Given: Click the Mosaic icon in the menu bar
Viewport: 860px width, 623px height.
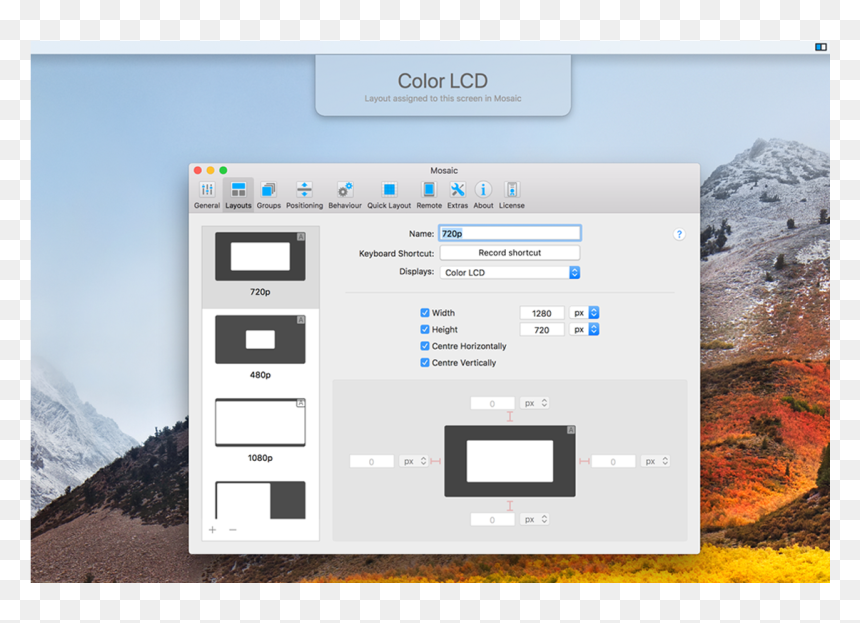Looking at the screenshot, I should [x=821, y=47].
